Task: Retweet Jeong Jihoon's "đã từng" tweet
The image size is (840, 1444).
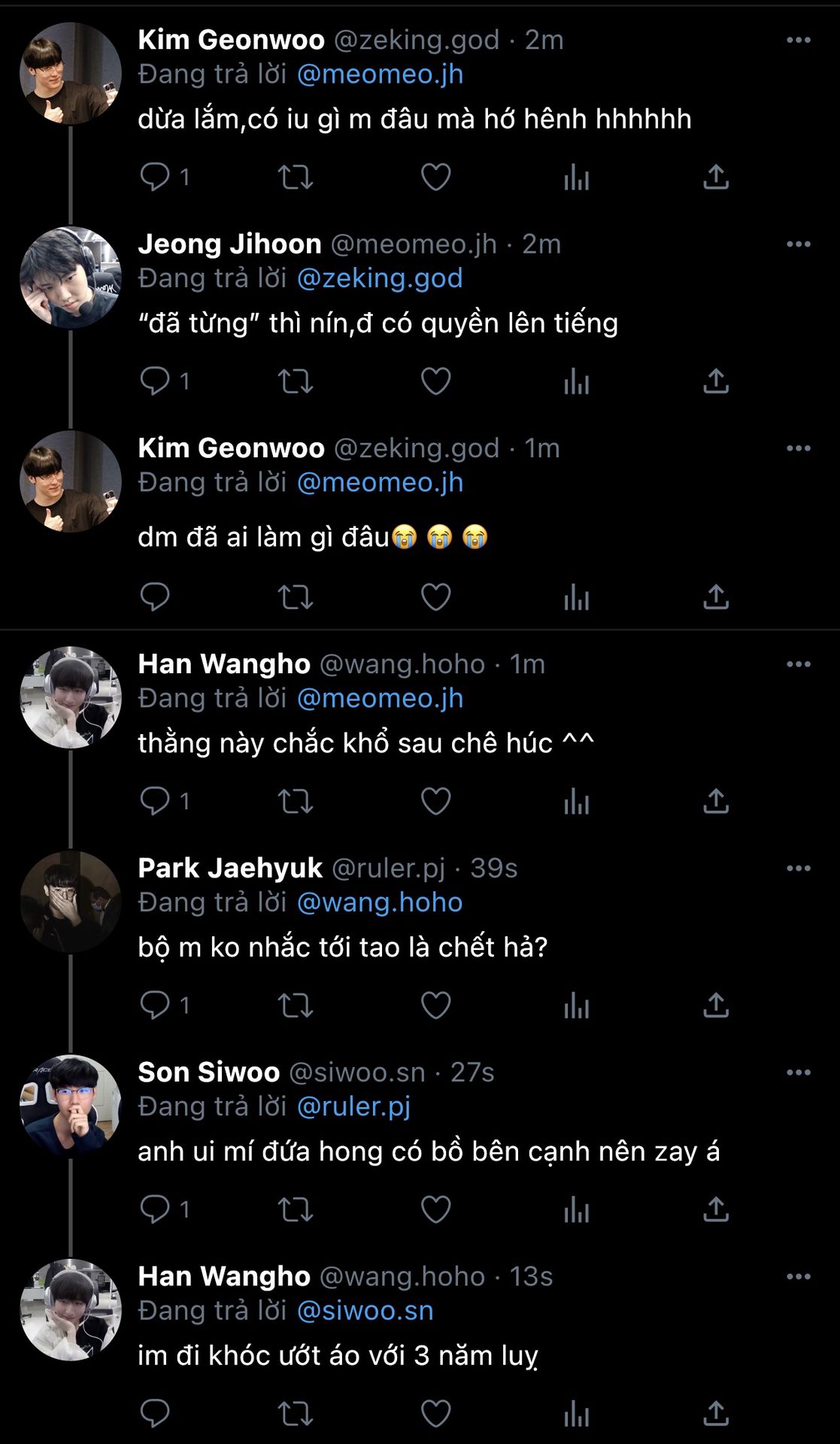Action: (295, 381)
